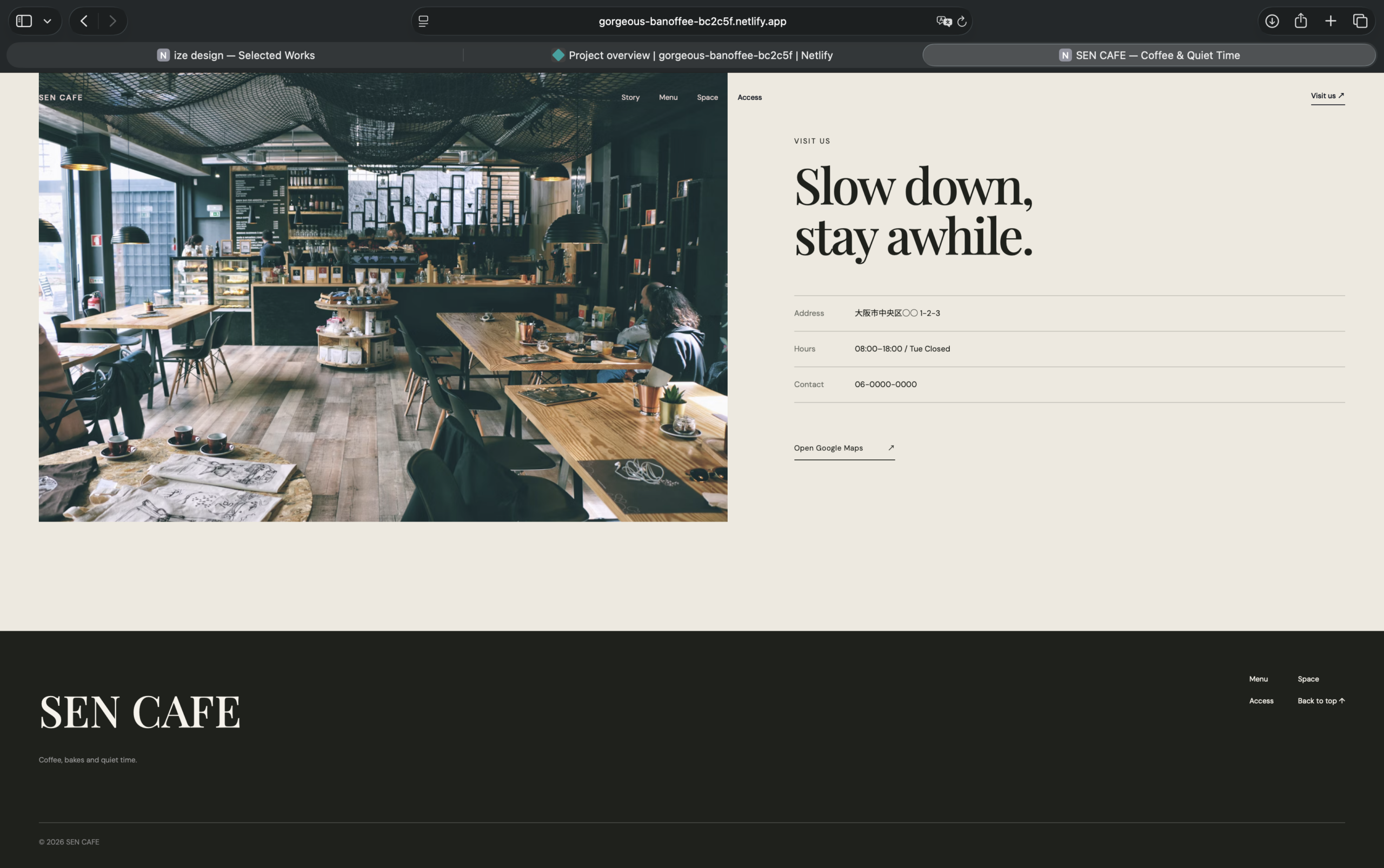This screenshot has height=868, width=1384.
Task: Click the hours 08:00–18:00 / Tue Closed
Action: click(x=902, y=349)
